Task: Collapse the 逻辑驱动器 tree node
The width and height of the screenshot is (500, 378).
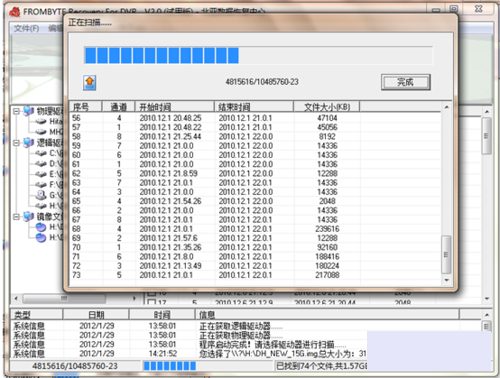Action: [x=16, y=143]
